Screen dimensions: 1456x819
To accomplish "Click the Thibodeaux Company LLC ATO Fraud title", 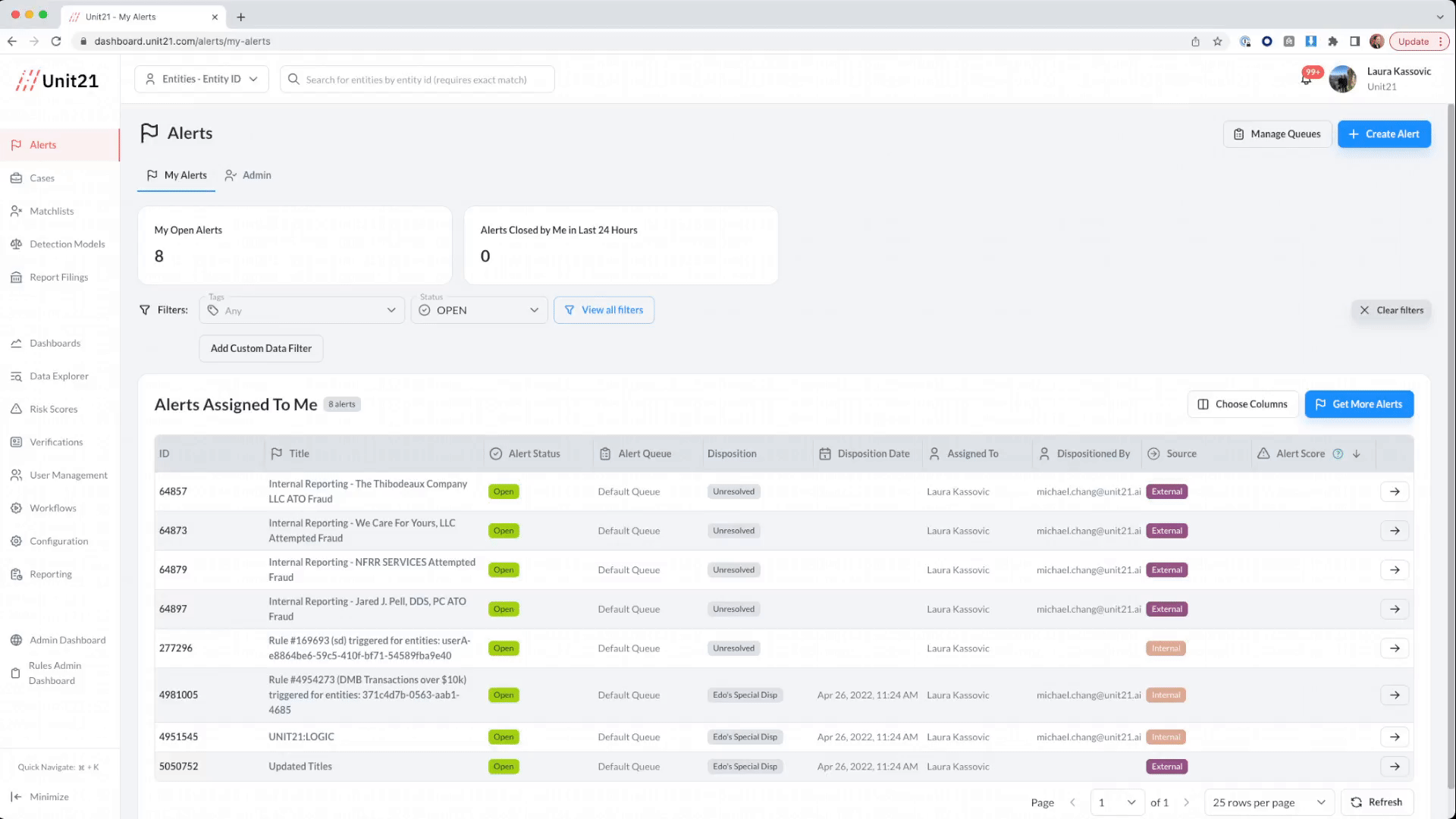I will click(368, 491).
